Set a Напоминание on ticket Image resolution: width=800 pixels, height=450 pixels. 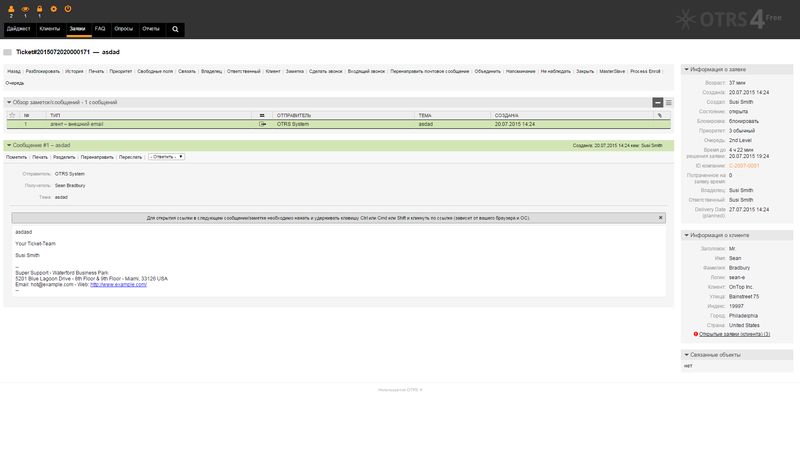click(x=520, y=71)
